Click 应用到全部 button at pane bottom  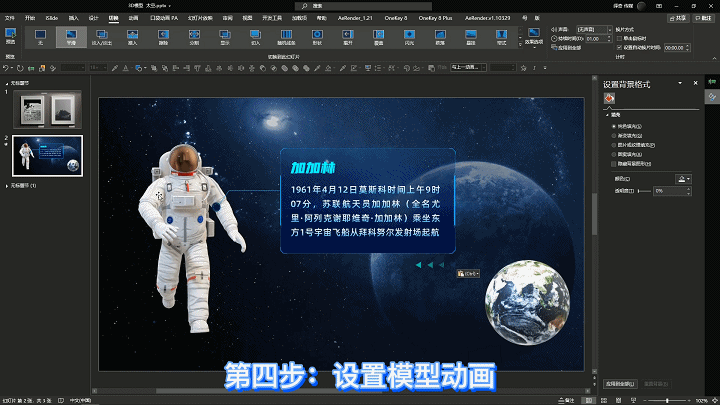pyautogui.click(x=620, y=384)
